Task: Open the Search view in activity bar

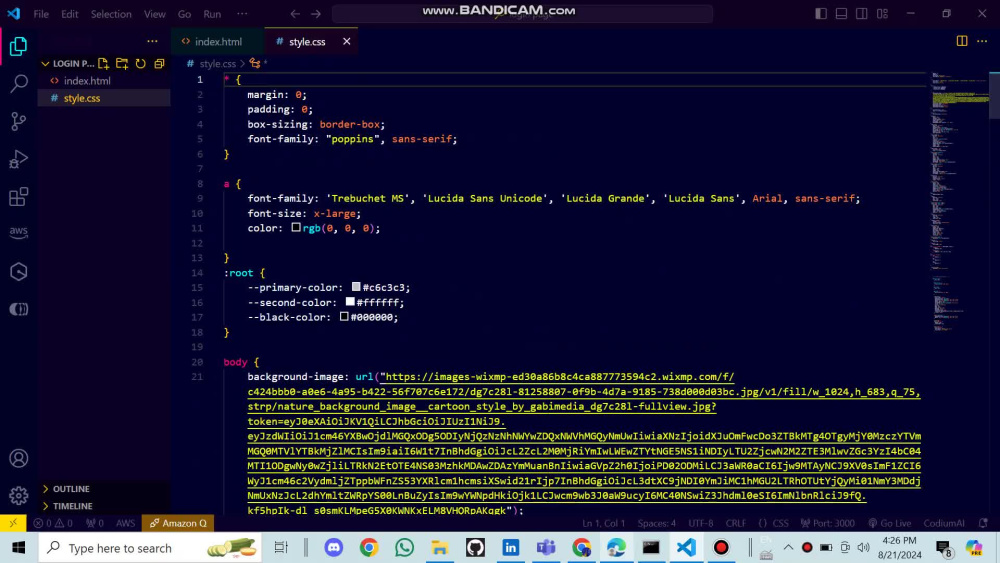Action: click(18, 83)
